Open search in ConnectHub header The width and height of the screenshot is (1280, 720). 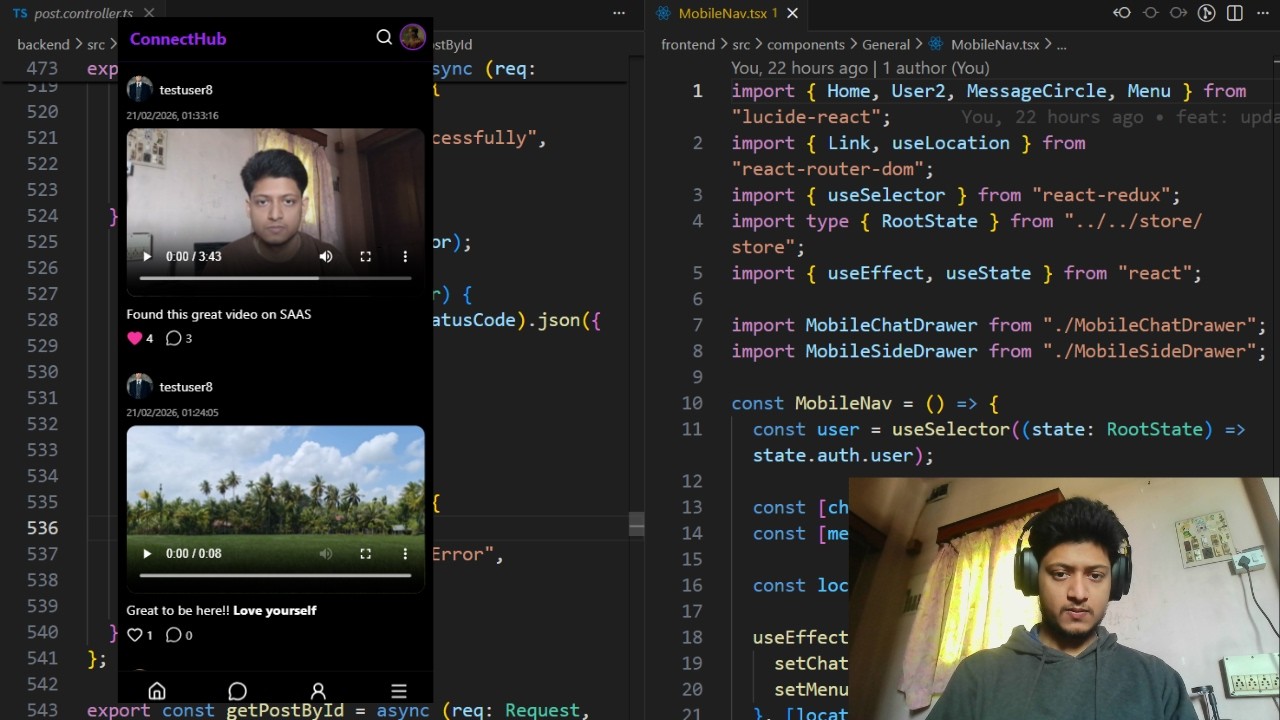click(384, 37)
